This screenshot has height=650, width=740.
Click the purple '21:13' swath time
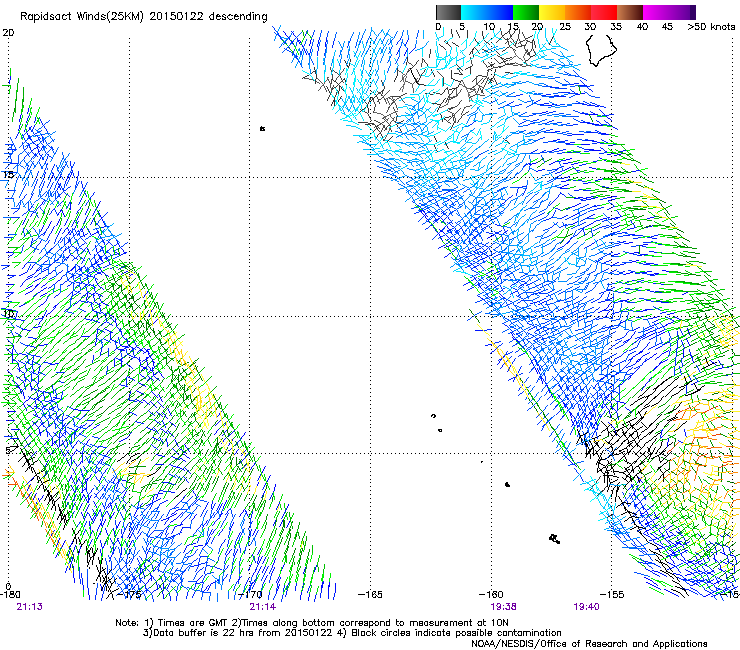click(x=29, y=607)
